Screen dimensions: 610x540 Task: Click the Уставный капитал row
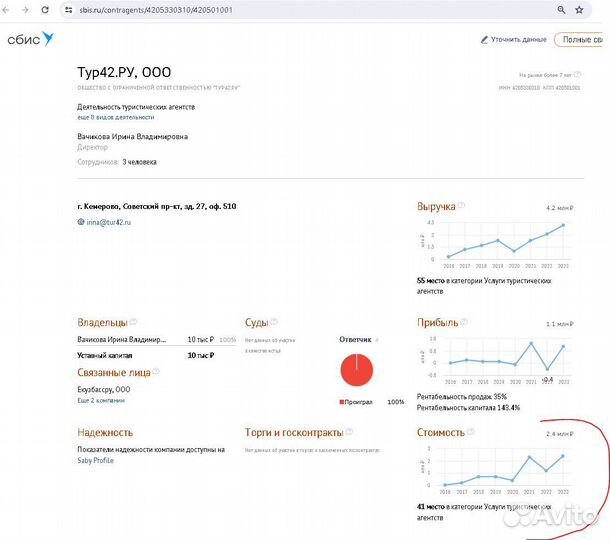pos(146,356)
